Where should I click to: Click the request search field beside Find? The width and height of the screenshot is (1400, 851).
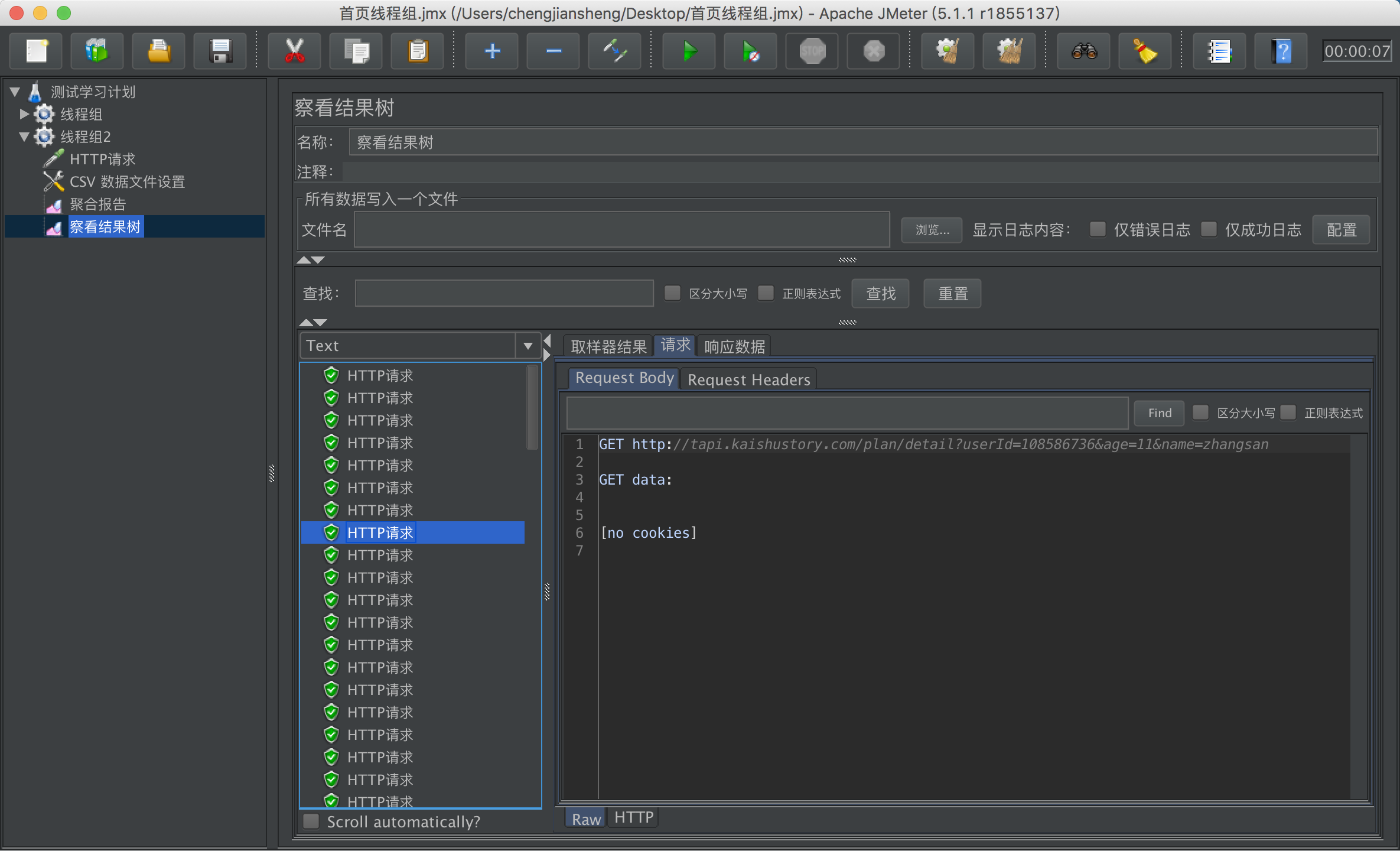pyautogui.click(x=847, y=412)
